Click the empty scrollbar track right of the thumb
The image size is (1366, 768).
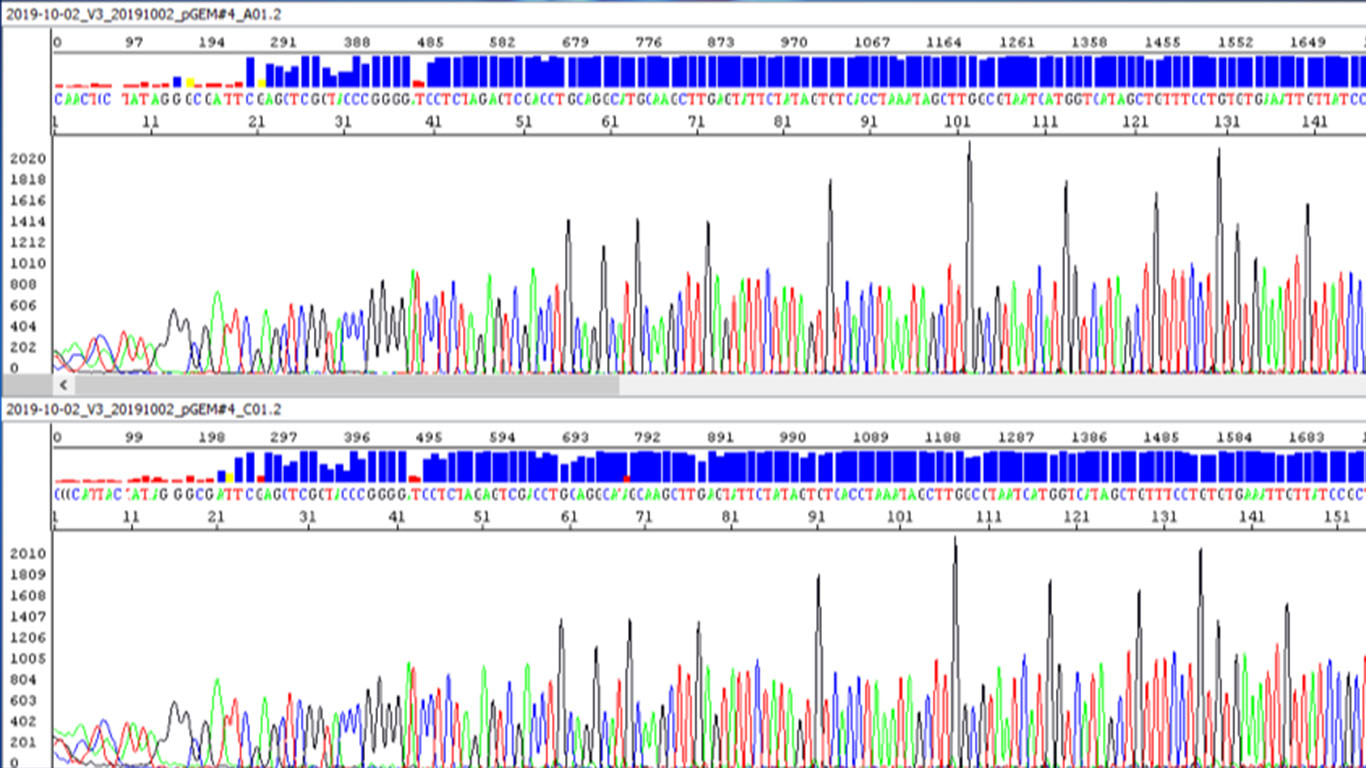(x=990, y=384)
